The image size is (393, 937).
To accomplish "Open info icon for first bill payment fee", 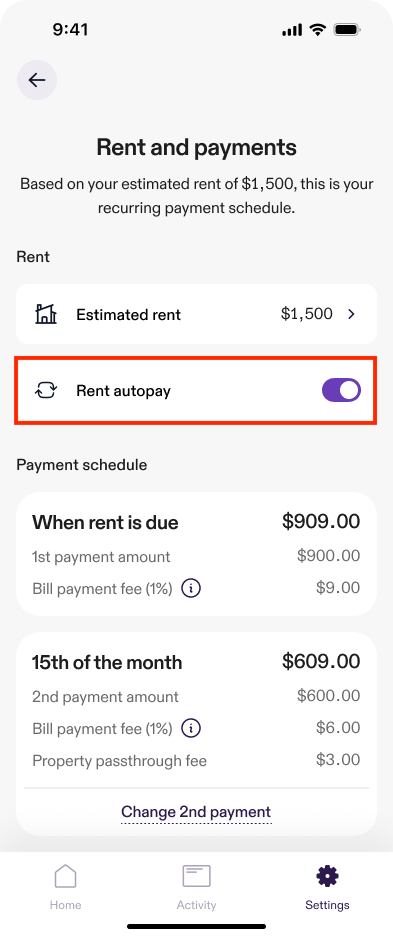I will pyautogui.click(x=191, y=589).
